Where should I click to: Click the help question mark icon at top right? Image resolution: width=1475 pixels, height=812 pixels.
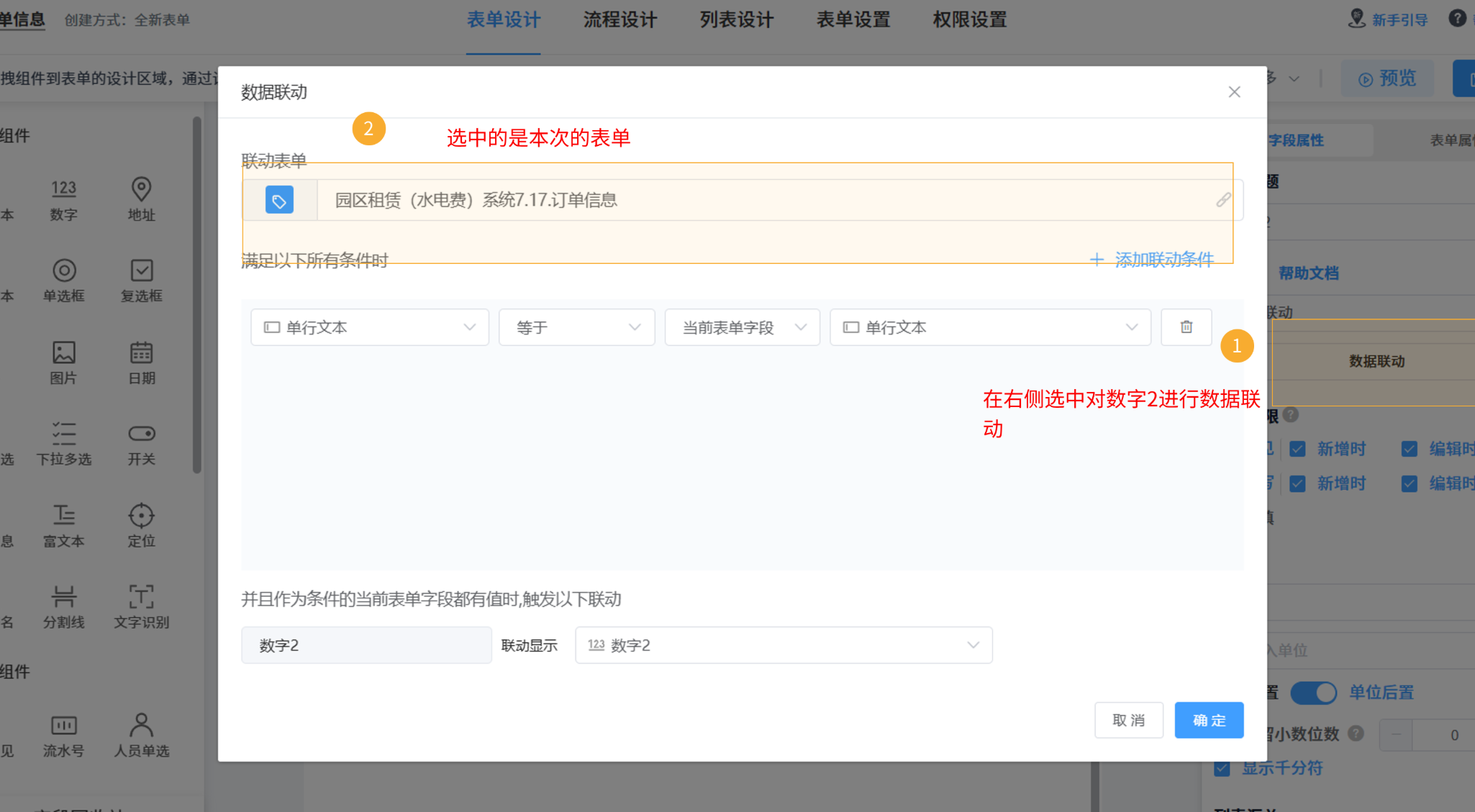click(x=1457, y=18)
